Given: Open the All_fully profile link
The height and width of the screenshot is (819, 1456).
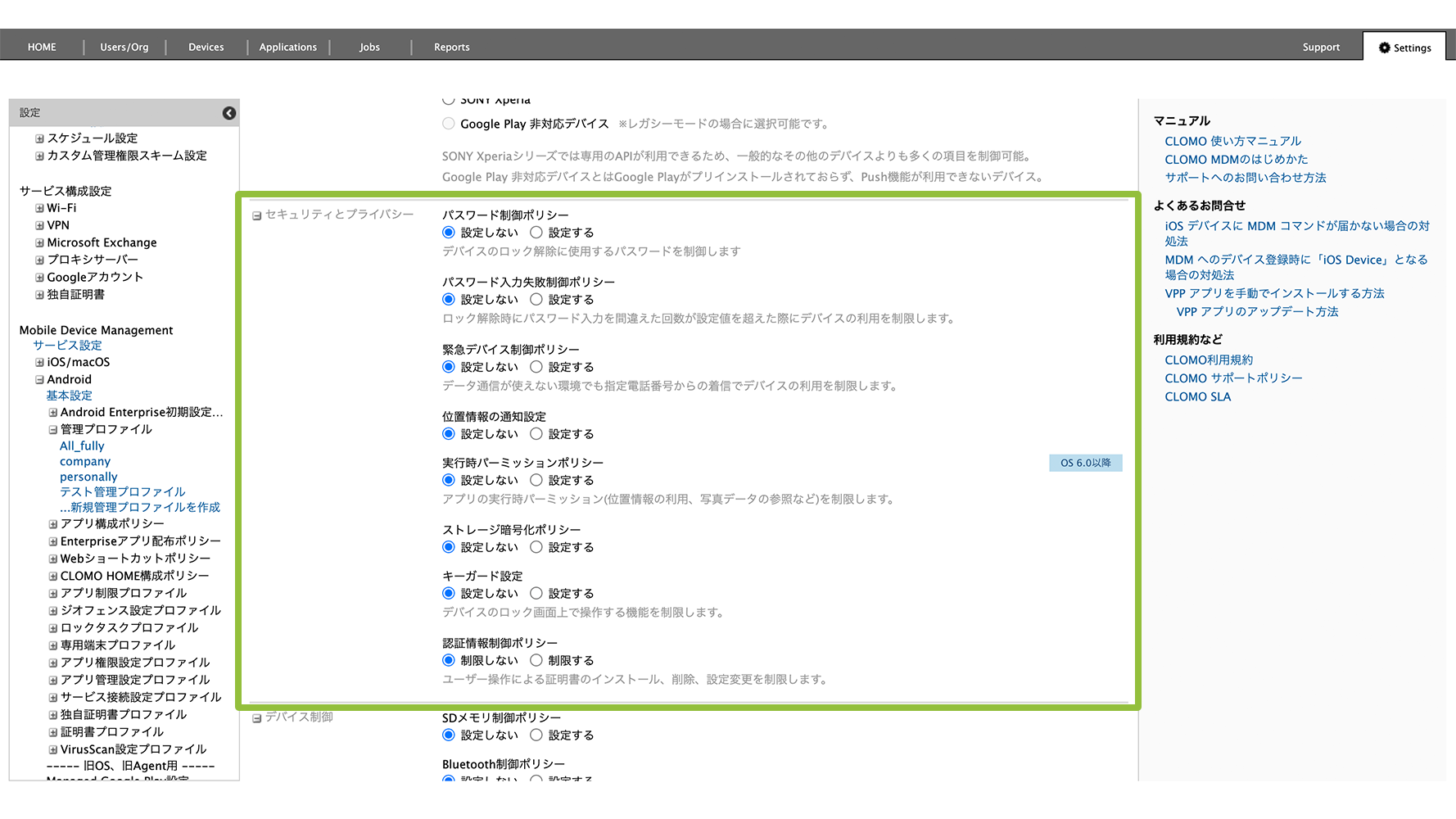Looking at the screenshot, I should (82, 446).
